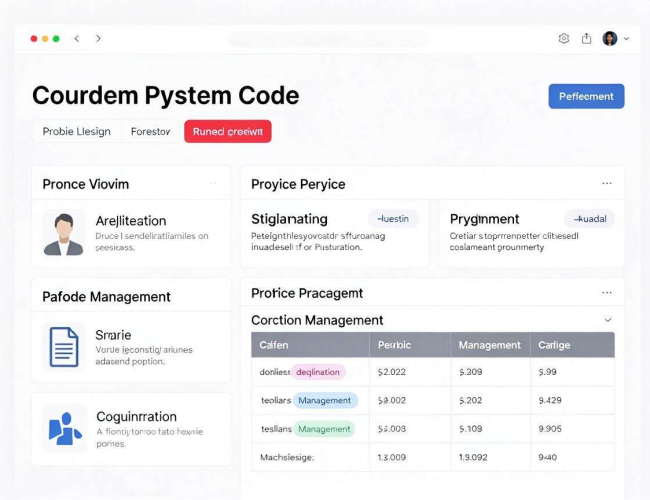650x500 pixels.
Task: Click the share icon in title bar
Action: 586,38
